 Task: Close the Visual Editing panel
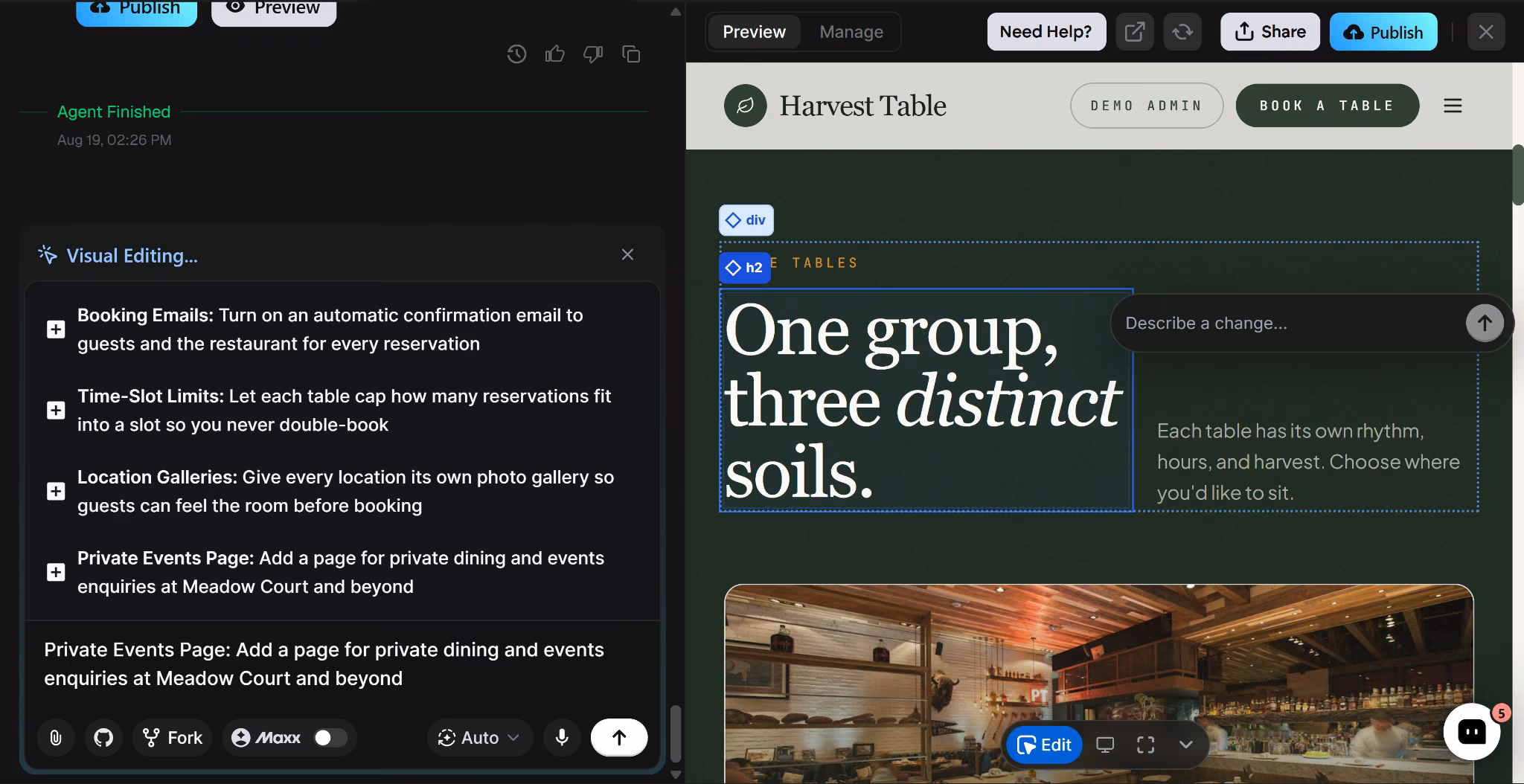click(x=627, y=254)
